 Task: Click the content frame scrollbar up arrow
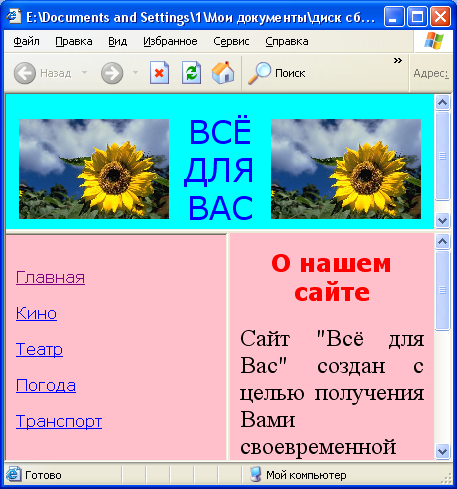click(442, 241)
